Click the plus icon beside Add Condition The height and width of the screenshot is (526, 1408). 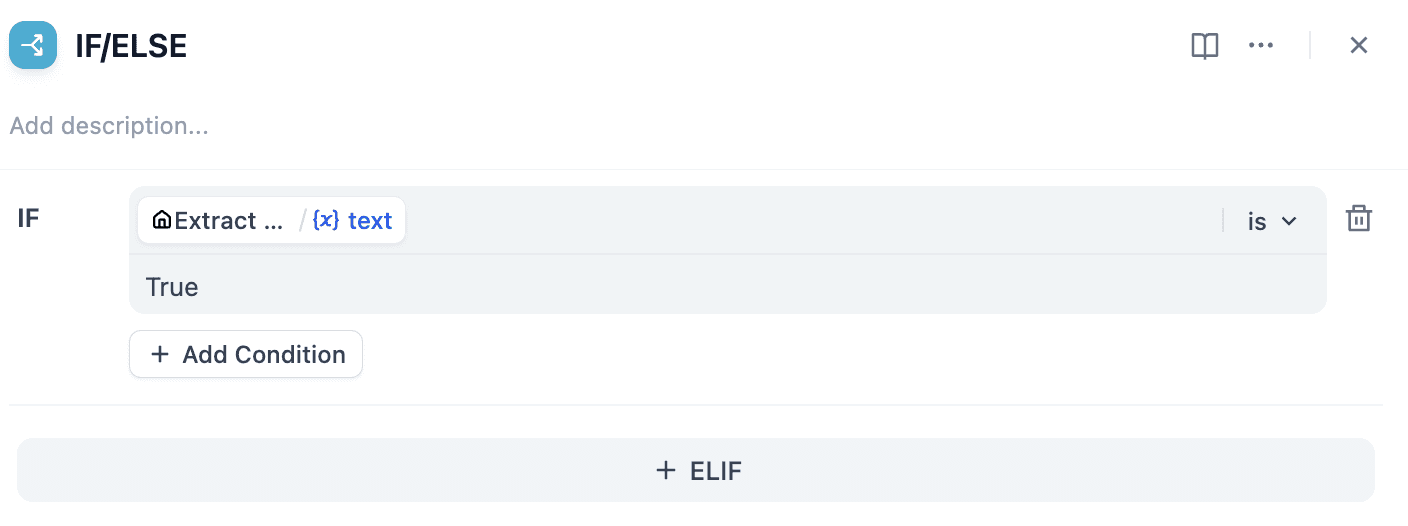pos(160,355)
